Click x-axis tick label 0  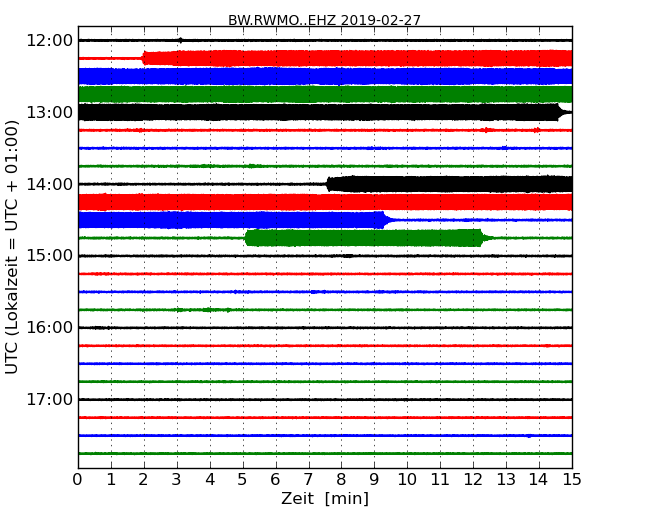coord(78,480)
